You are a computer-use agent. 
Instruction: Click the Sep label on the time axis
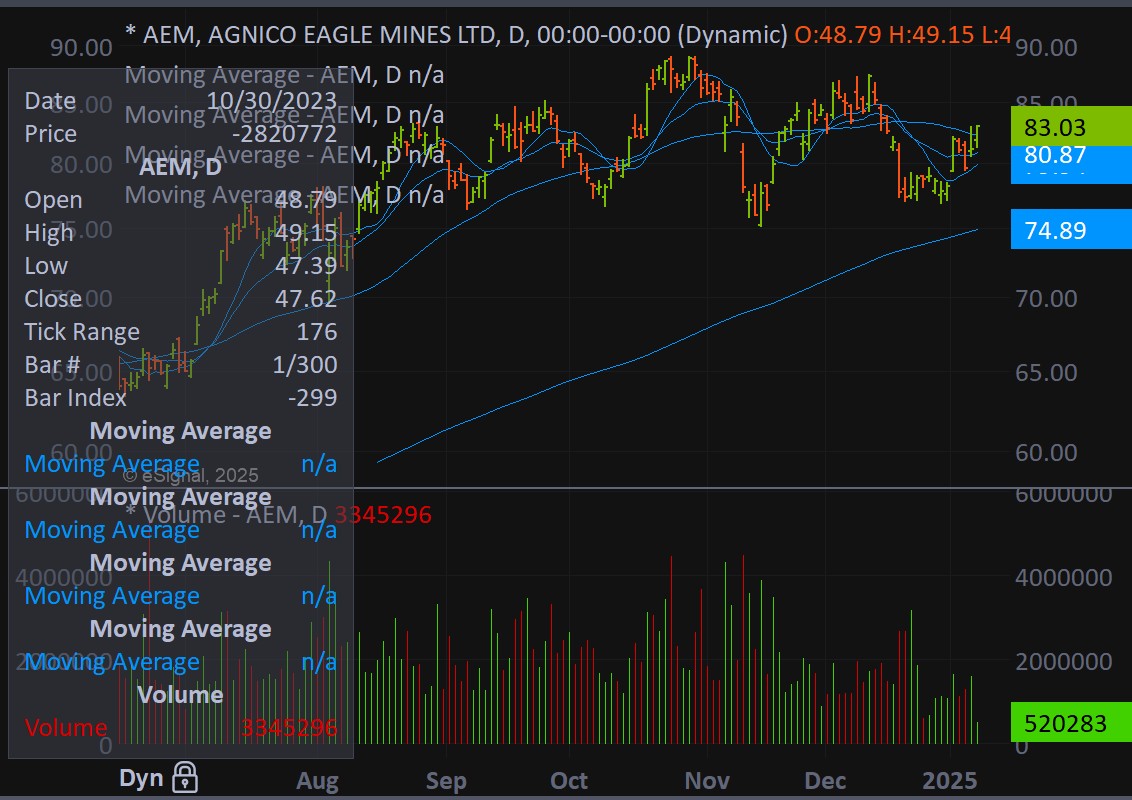(445, 781)
